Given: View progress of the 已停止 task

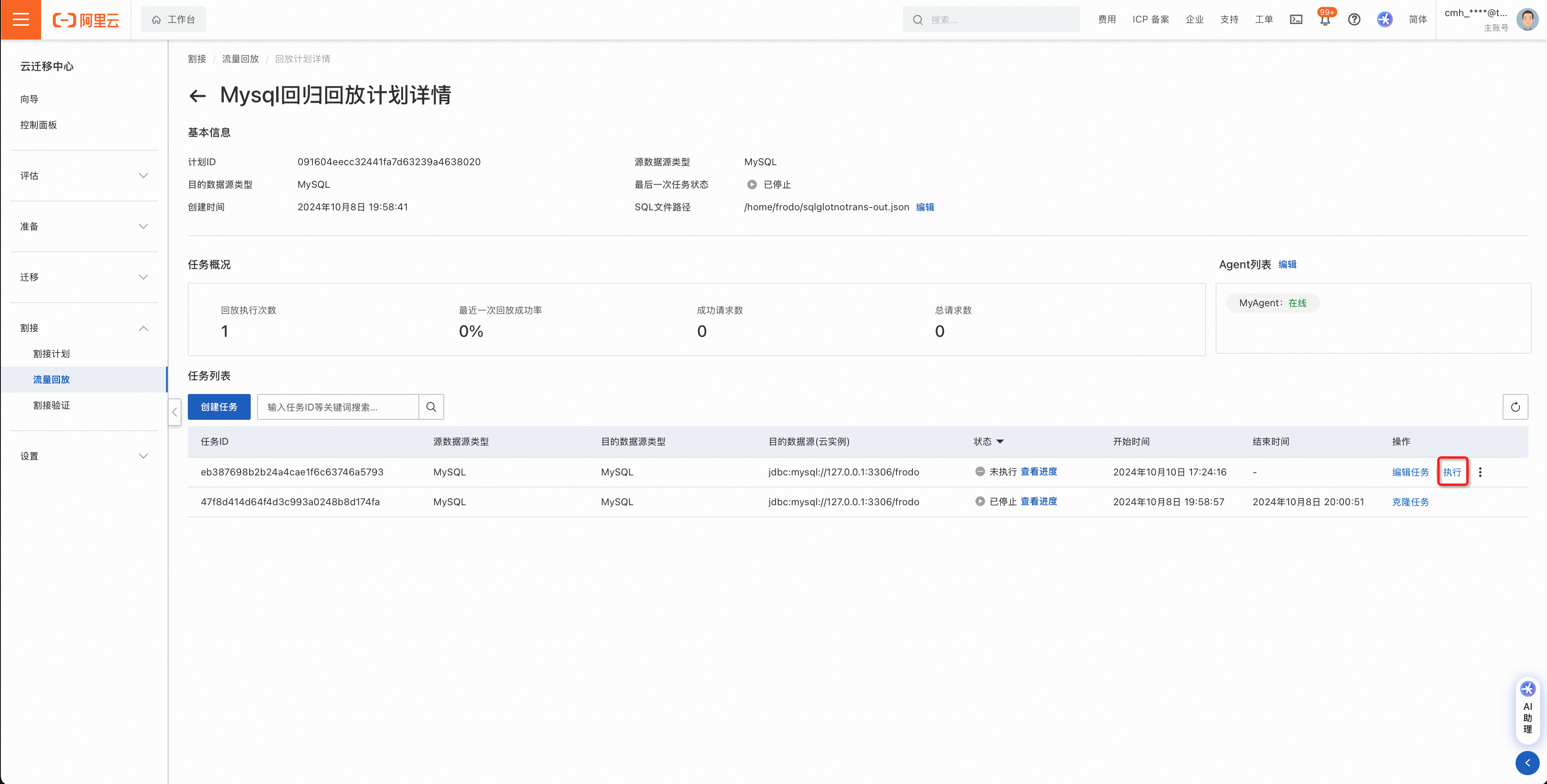Looking at the screenshot, I should tap(1039, 501).
